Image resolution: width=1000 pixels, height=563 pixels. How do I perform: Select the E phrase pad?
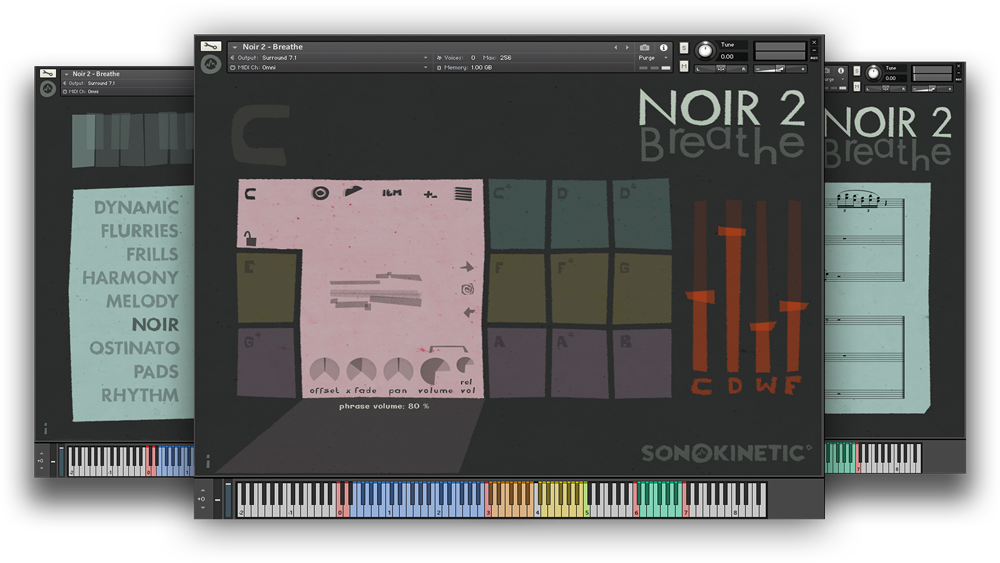(266, 289)
